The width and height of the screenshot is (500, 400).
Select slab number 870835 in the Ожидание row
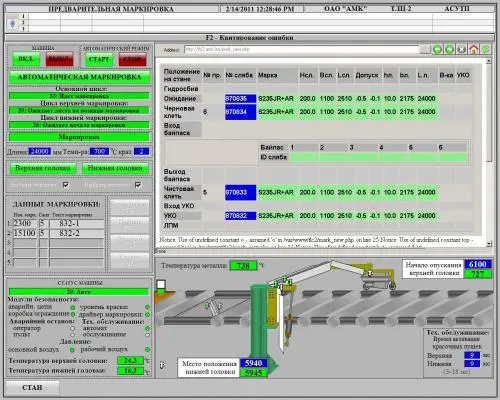click(240, 99)
